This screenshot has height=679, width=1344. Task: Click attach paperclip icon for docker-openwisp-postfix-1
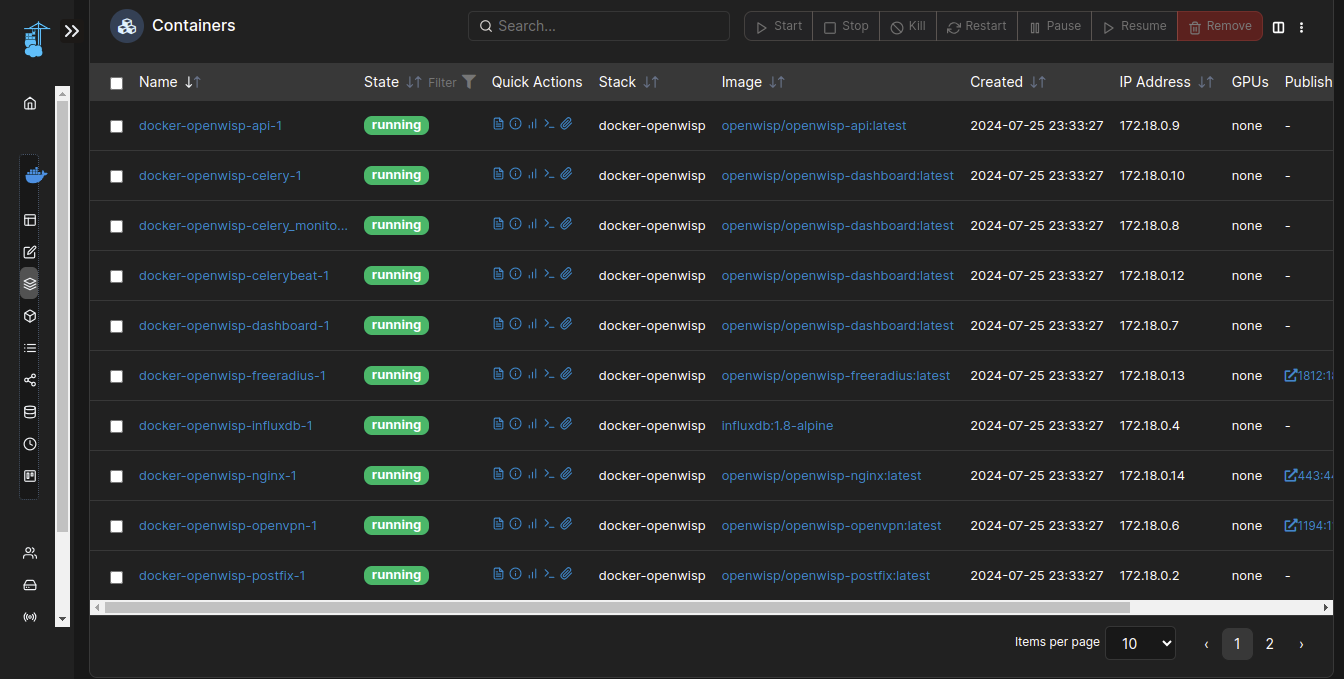(x=566, y=574)
